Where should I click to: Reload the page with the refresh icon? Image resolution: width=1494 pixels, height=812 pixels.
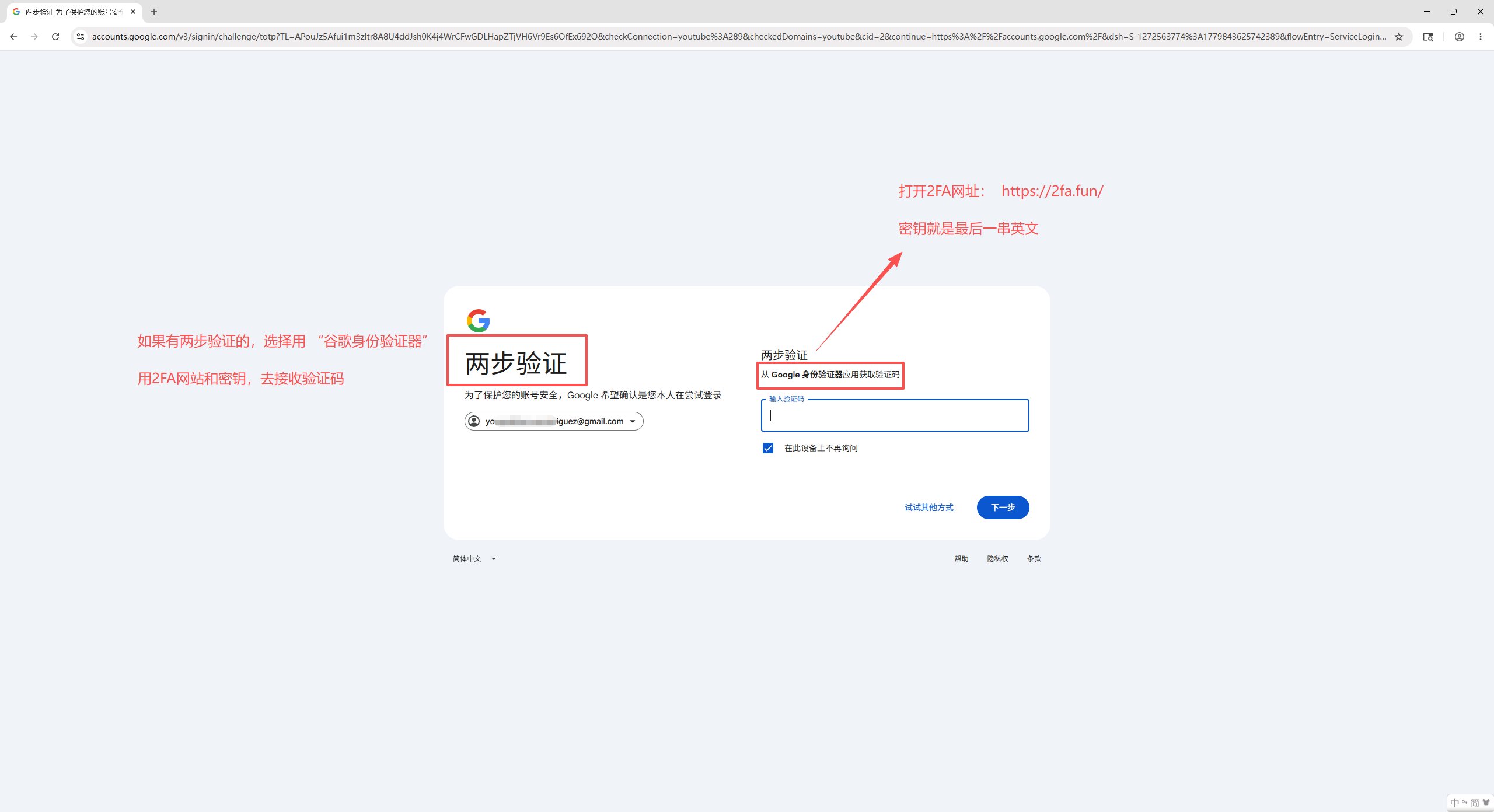(55, 37)
